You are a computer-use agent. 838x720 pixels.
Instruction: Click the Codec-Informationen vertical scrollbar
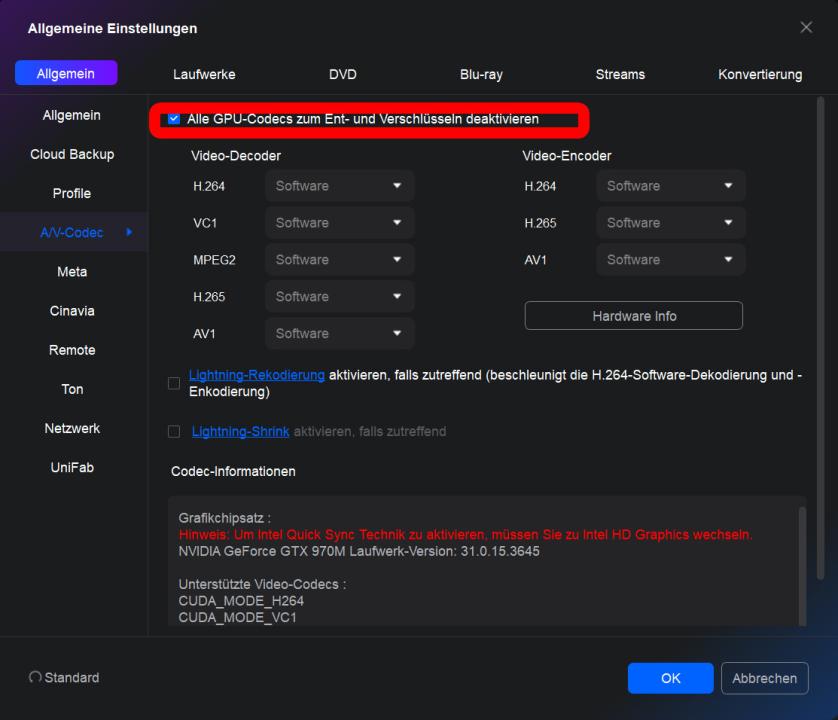[800, 560]
